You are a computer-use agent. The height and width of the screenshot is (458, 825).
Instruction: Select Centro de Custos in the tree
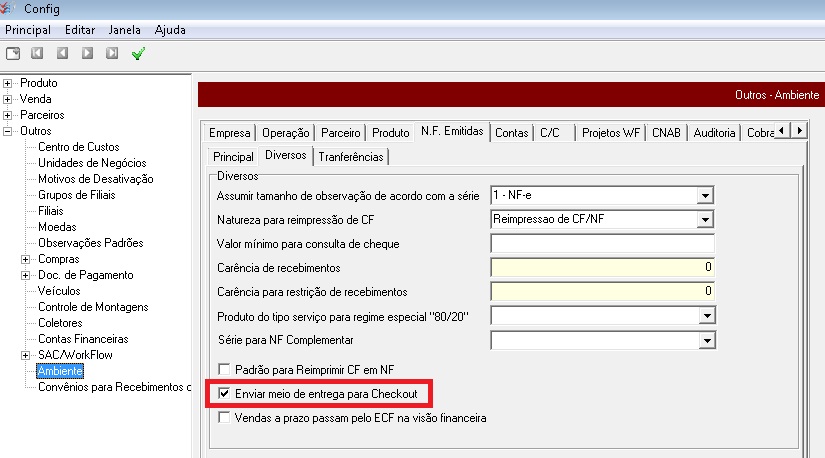[x=78, y=147]
